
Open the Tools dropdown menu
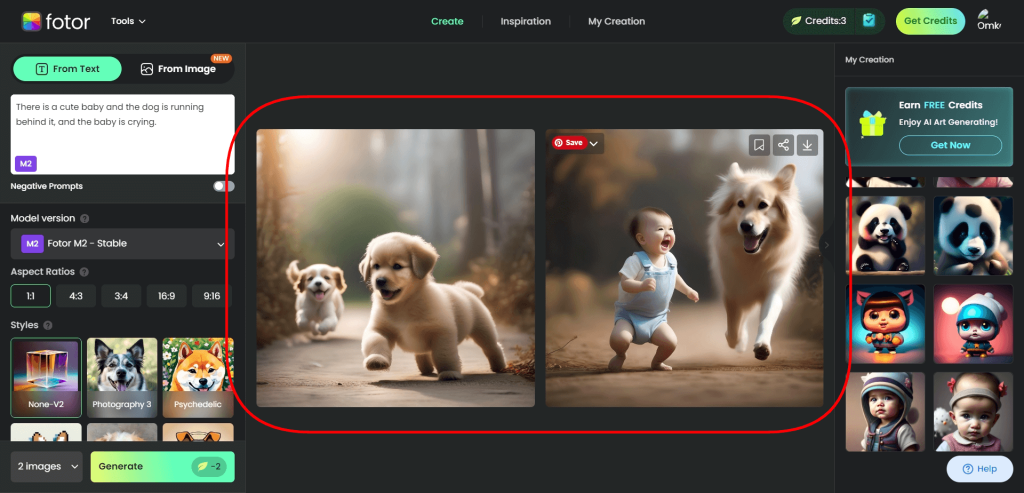(128, 21)
